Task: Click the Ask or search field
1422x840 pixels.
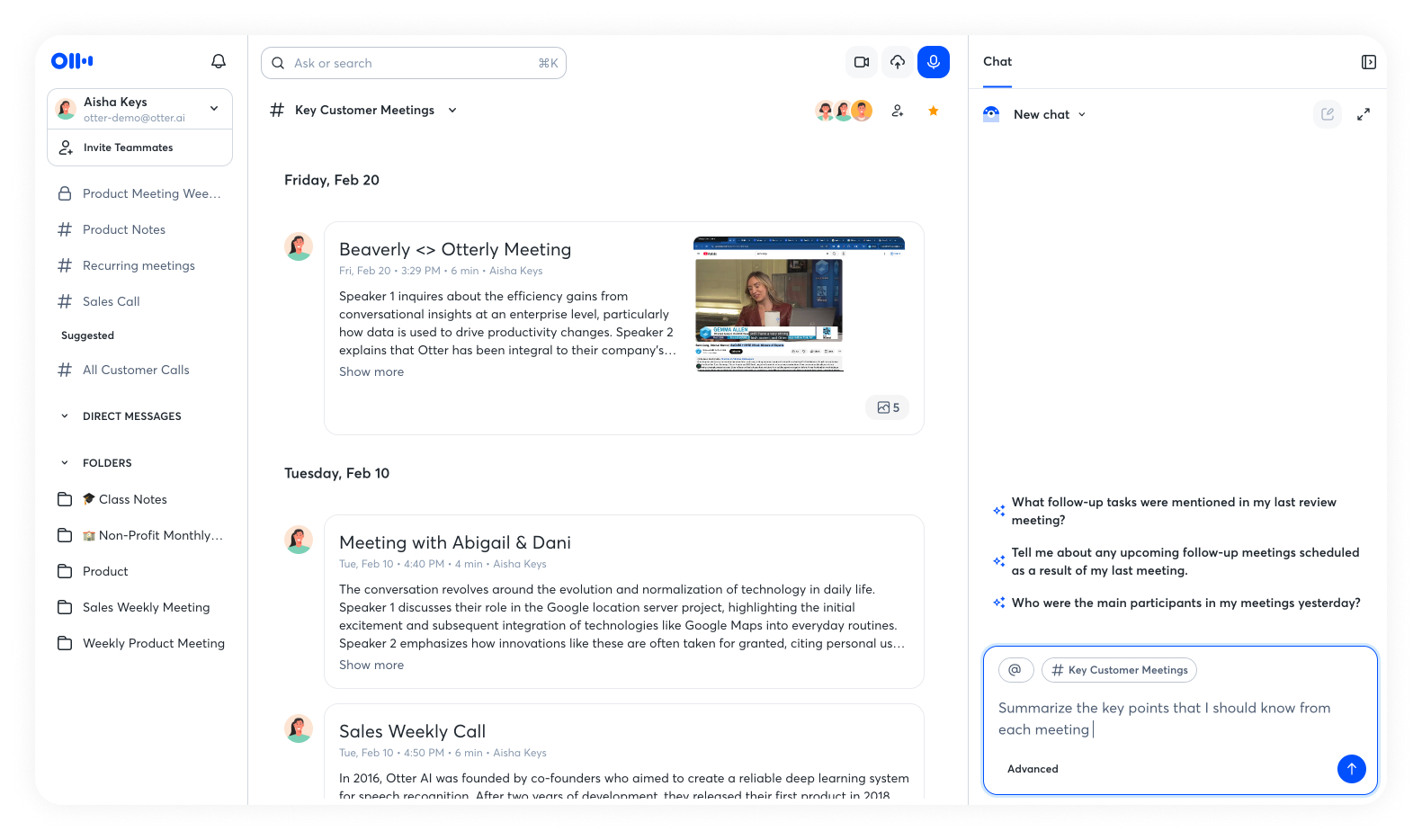Action: coord(414,63)
